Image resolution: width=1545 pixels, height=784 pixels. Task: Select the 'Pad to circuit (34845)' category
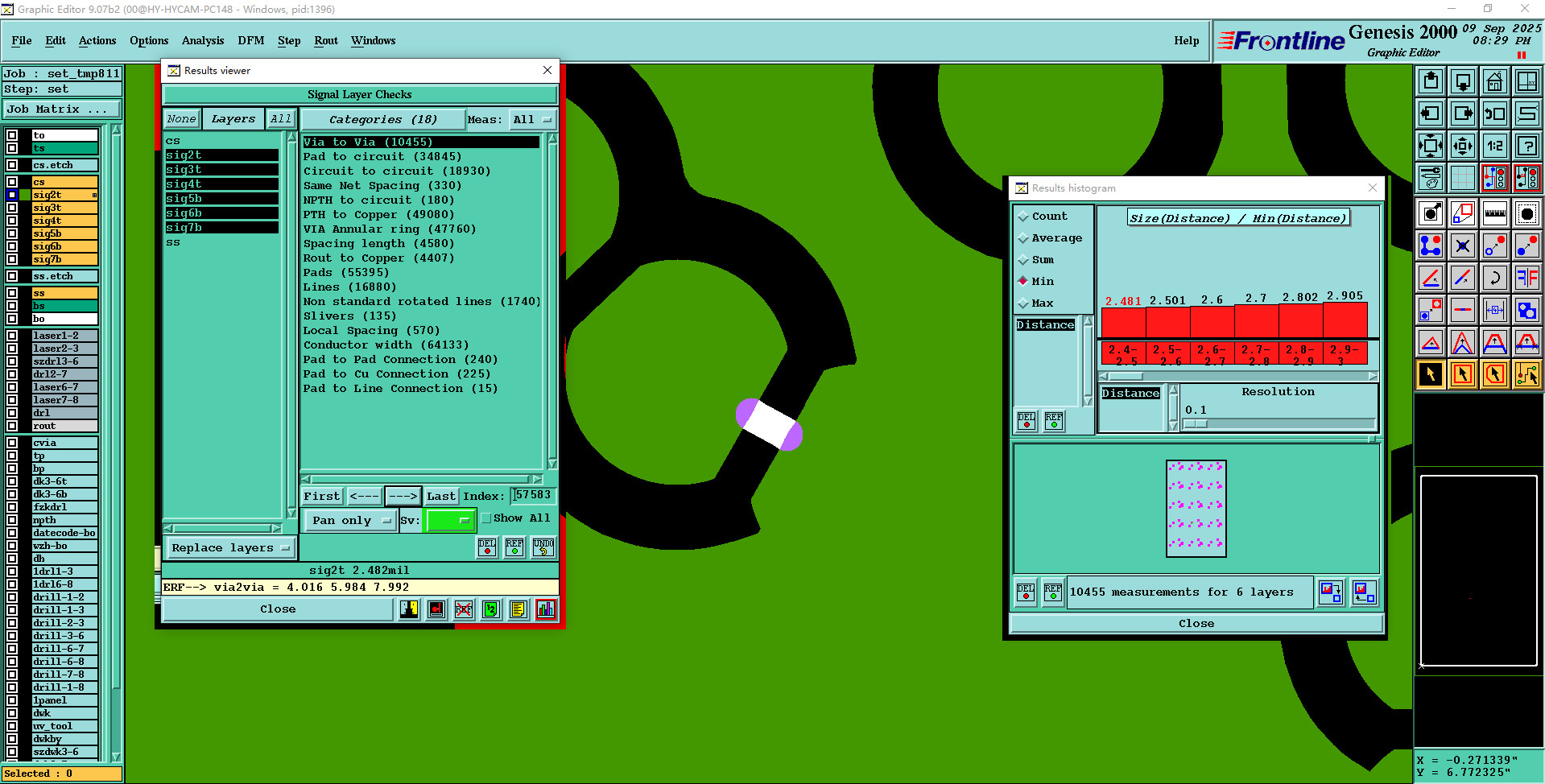point(382,157)
